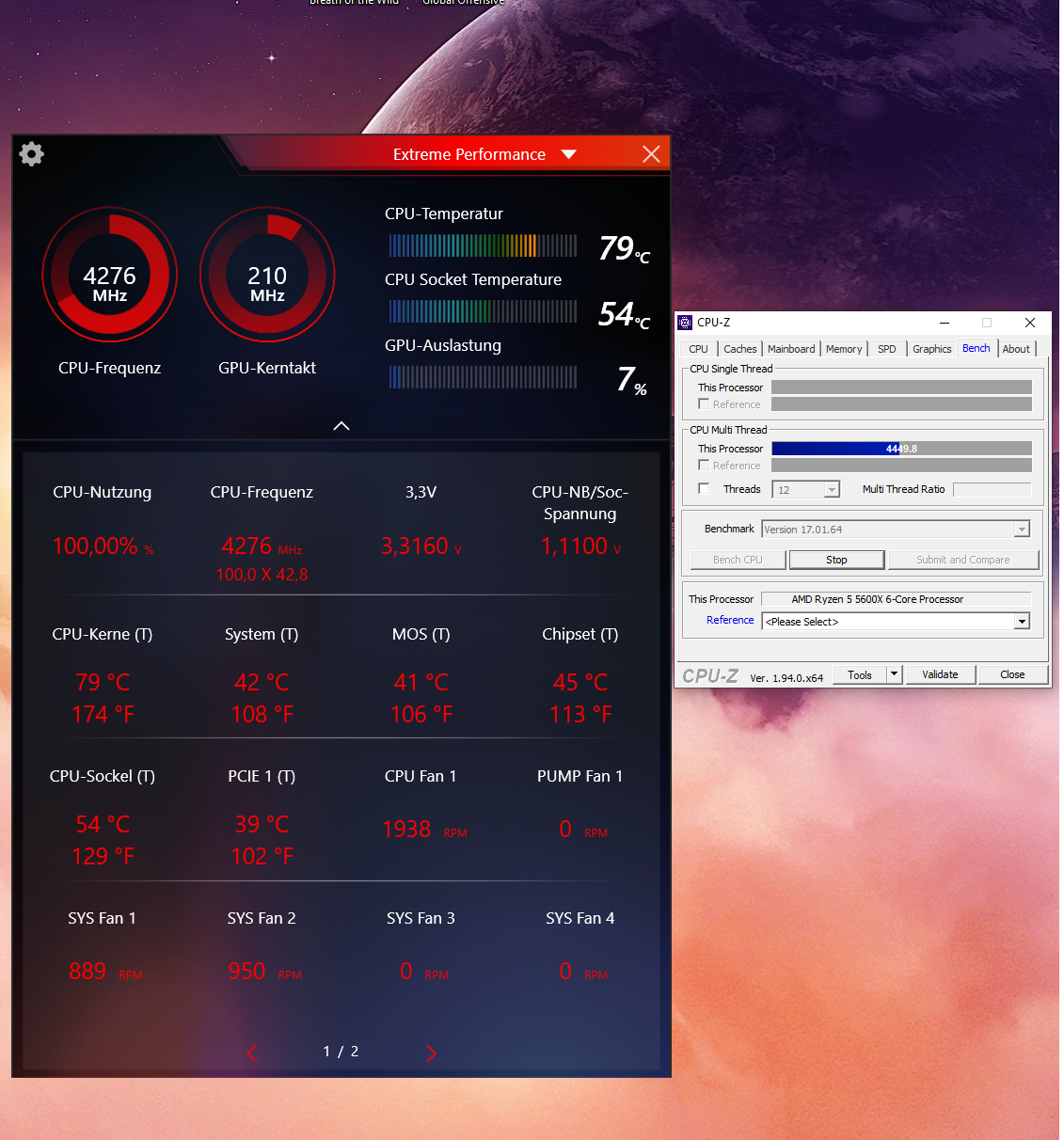Viewport: 1064px width, 1140px height.
Task: Click the MOS (T) value 41 °C
Action: 421,682
